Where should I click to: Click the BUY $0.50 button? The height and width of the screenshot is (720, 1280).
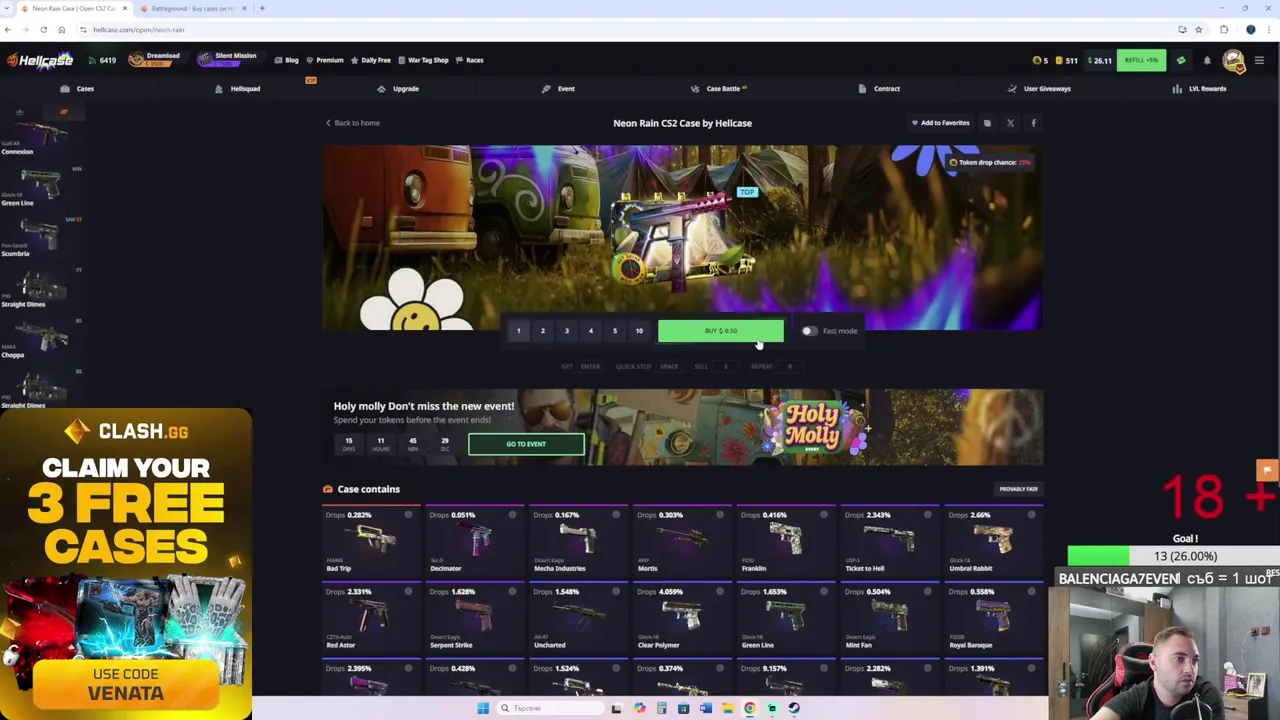click(x=721, y=331)
